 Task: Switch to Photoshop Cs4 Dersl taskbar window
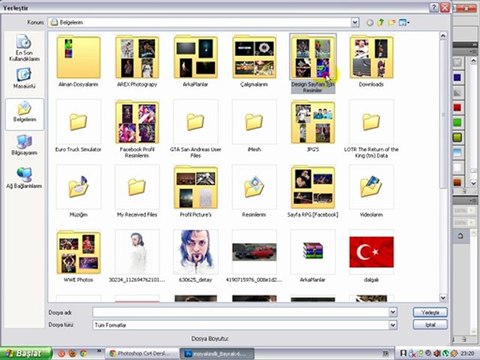[x=142, y=353]
